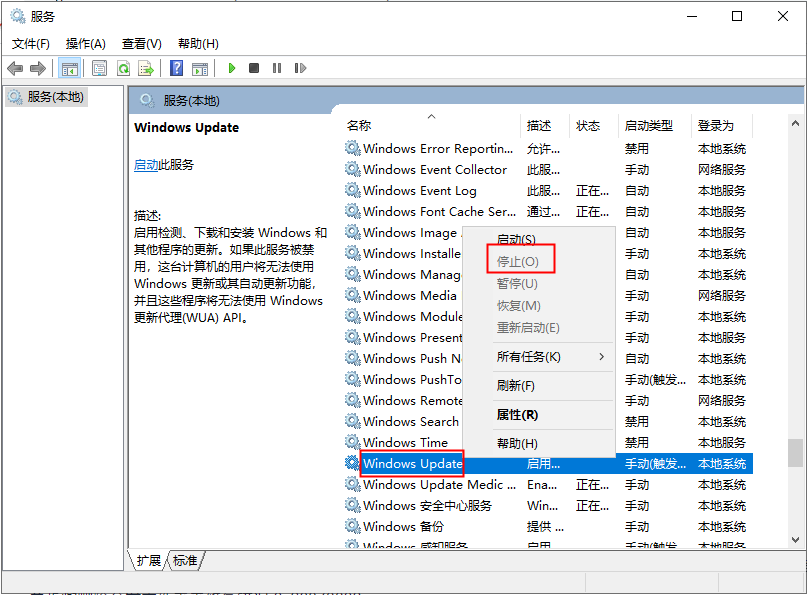Click scrollbar down arrow in services list

coord(795,540)
